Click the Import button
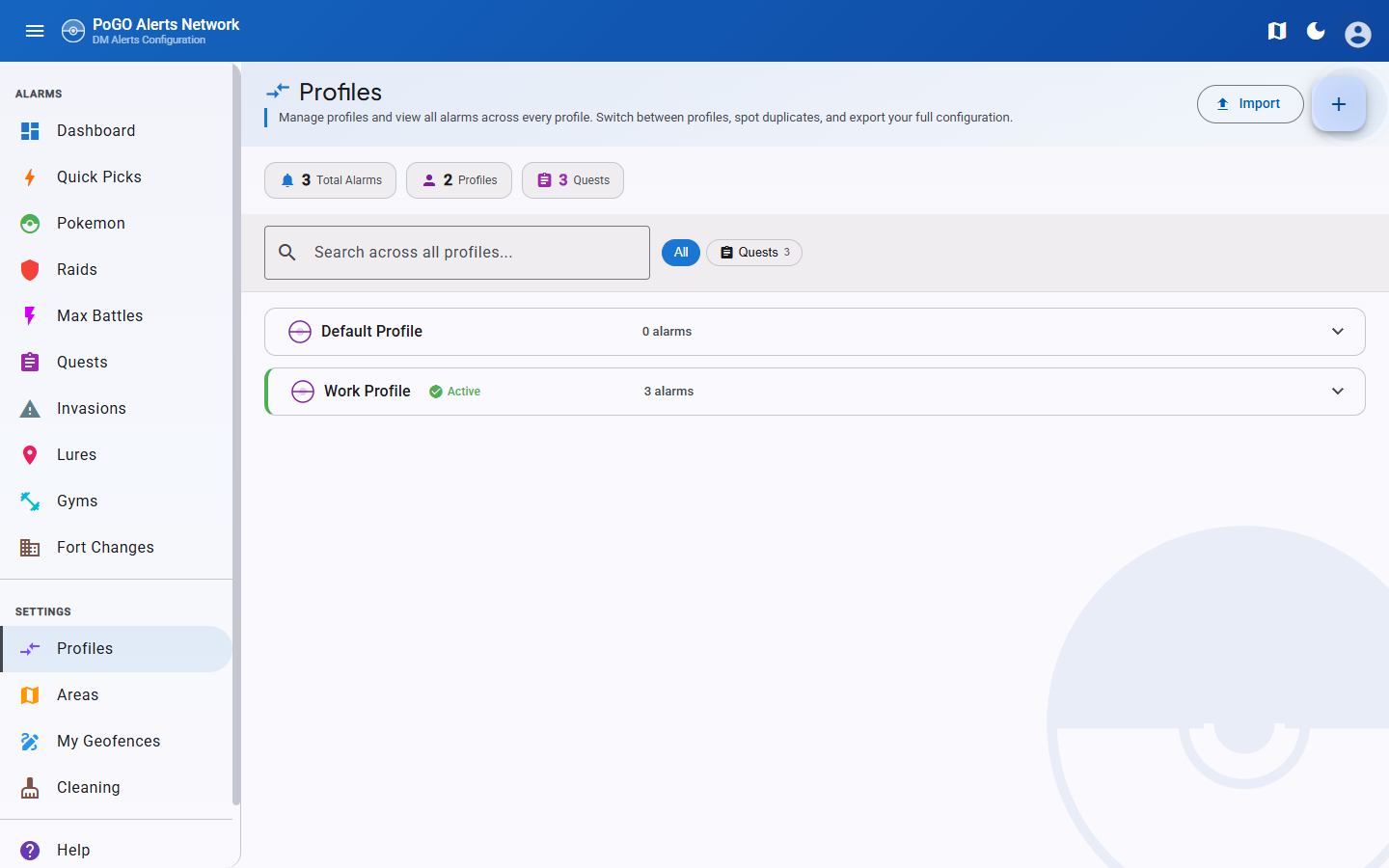 click(1250, 104)
